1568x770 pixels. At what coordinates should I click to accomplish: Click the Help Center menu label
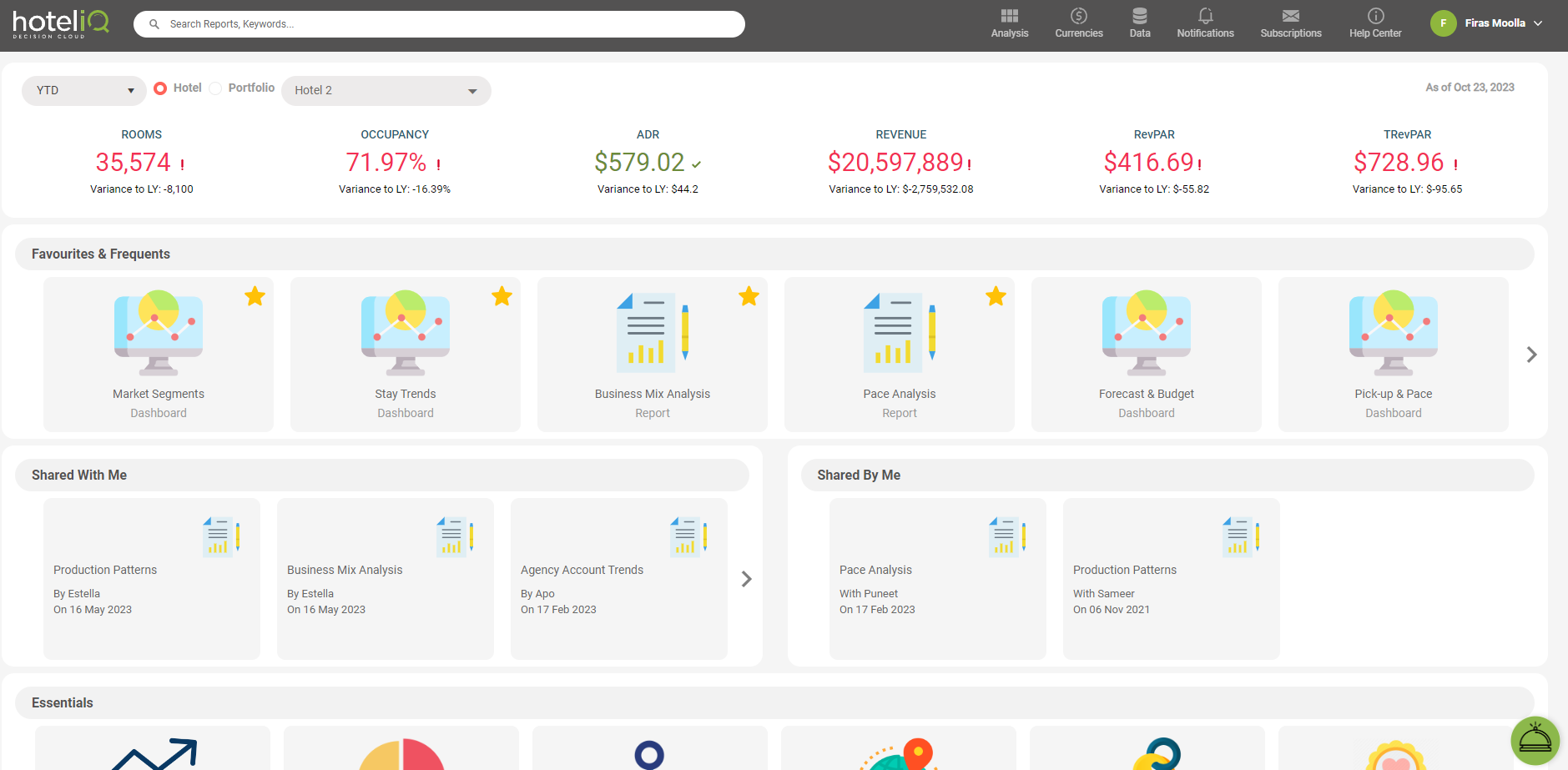[1375, 33]
